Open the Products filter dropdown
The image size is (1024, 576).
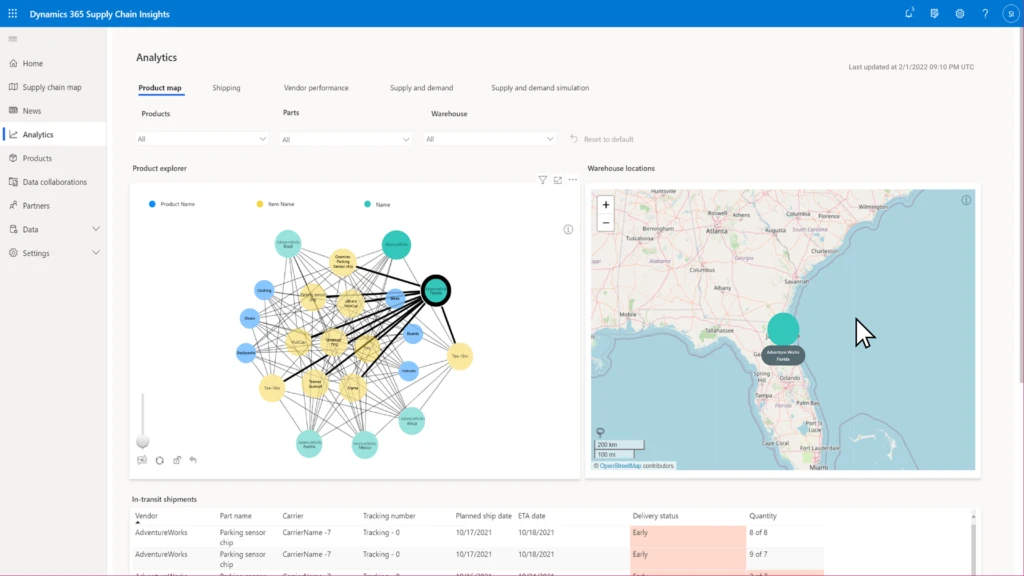coord(200,137)
